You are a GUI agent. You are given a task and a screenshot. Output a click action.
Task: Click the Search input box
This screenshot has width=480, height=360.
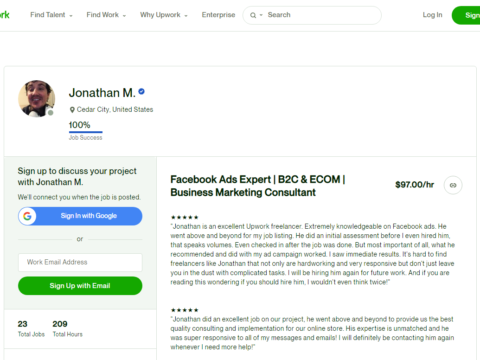312,15
